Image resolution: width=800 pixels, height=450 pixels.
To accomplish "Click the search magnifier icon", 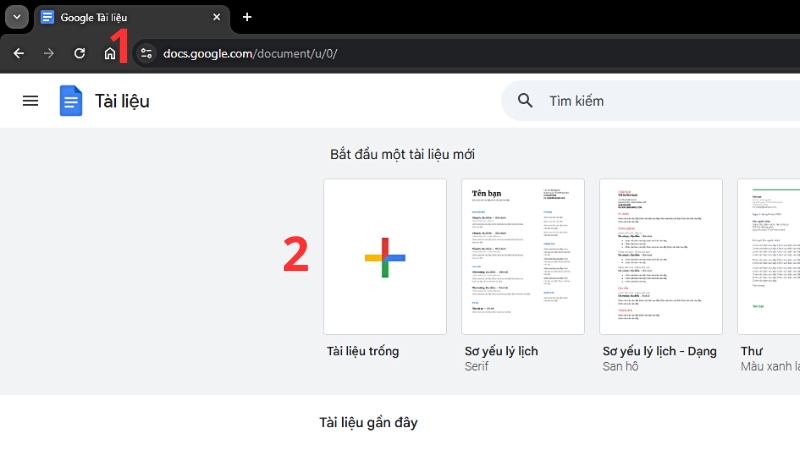I will coord(525,101).
